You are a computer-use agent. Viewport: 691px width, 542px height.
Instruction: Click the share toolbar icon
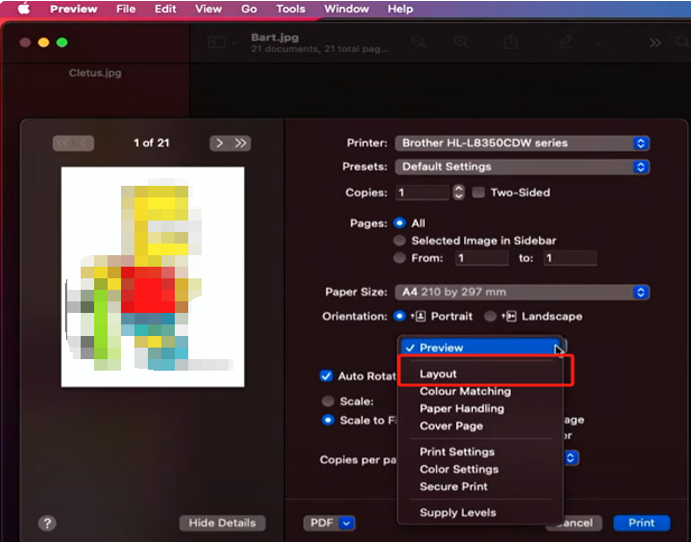(x=510, y=42)
